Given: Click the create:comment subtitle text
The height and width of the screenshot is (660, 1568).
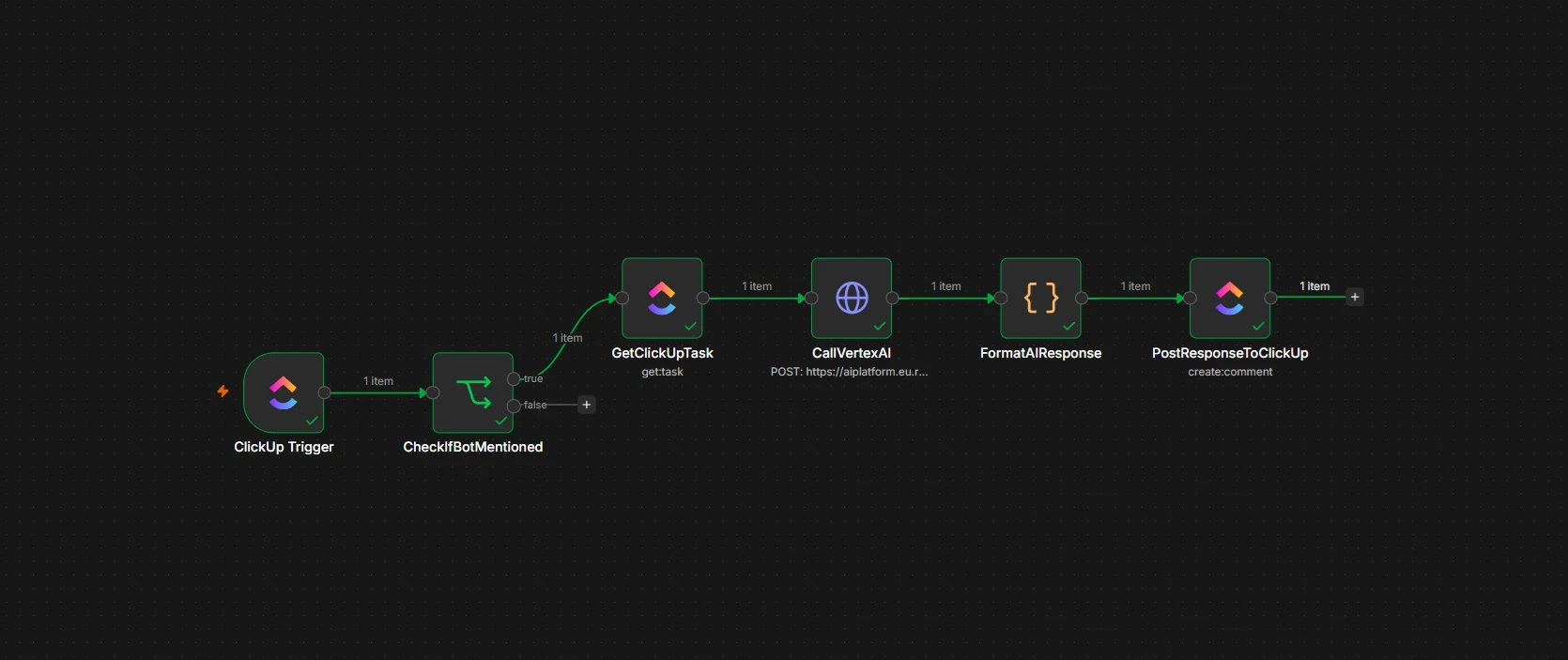Looking at the screenshot, I should tap(1230, 372).
